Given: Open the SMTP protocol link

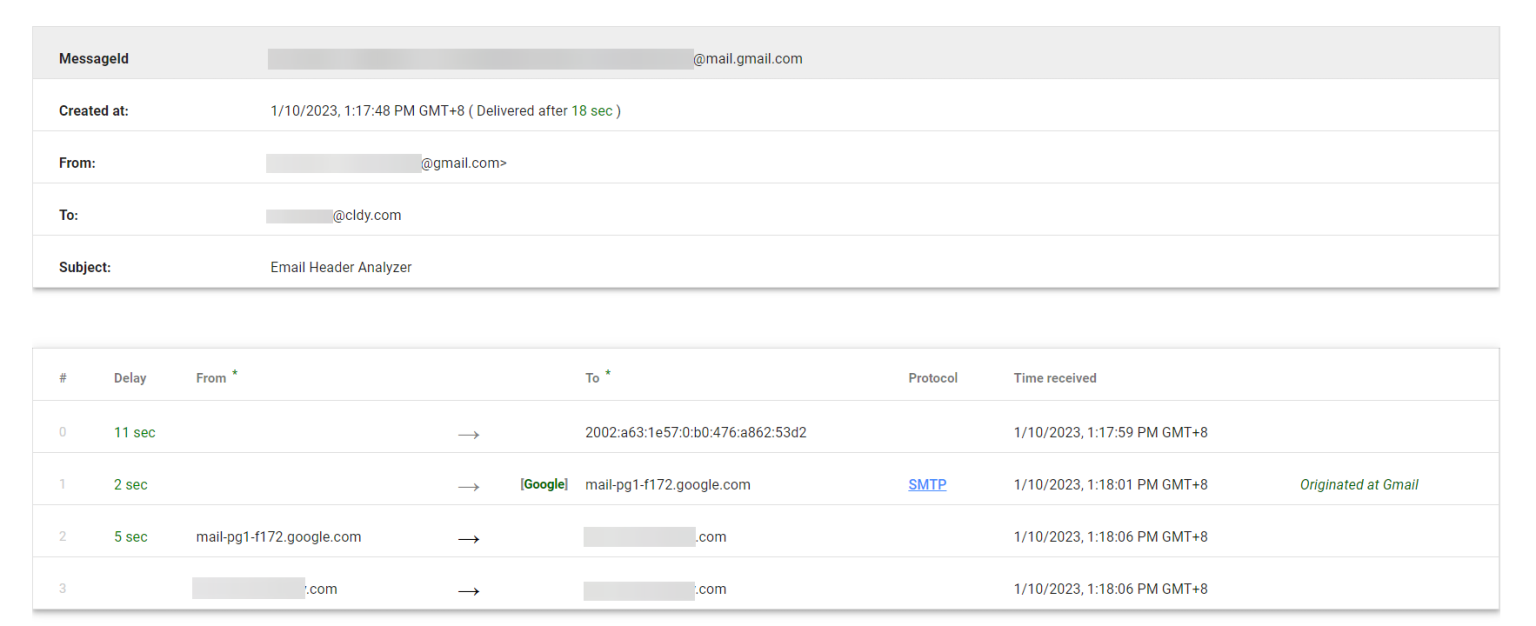Looking at the screenshot, I should pos(926,484).
